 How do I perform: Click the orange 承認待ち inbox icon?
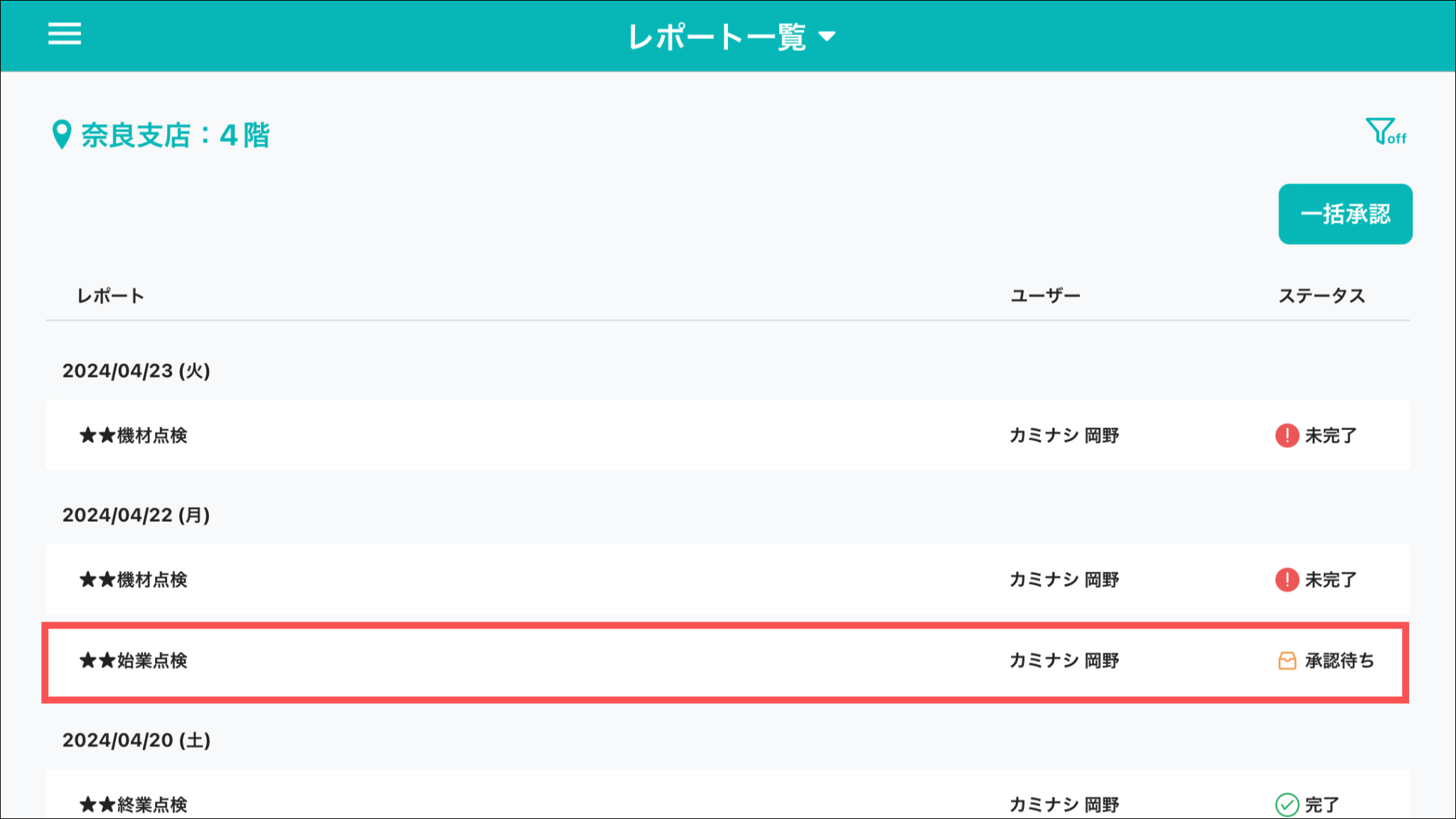click(x=1287, y=661)
